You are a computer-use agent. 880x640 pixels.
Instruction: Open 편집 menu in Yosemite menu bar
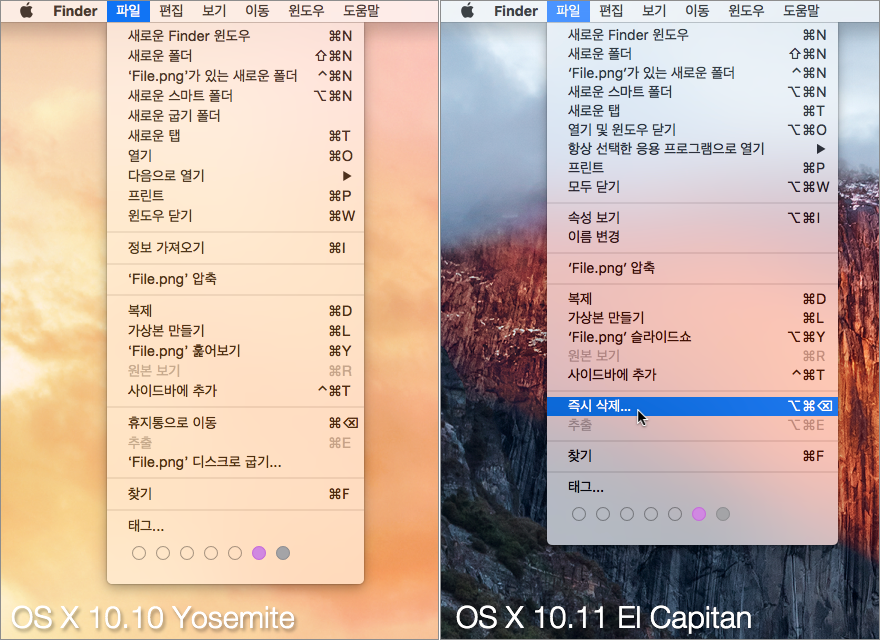coord(171,11)
